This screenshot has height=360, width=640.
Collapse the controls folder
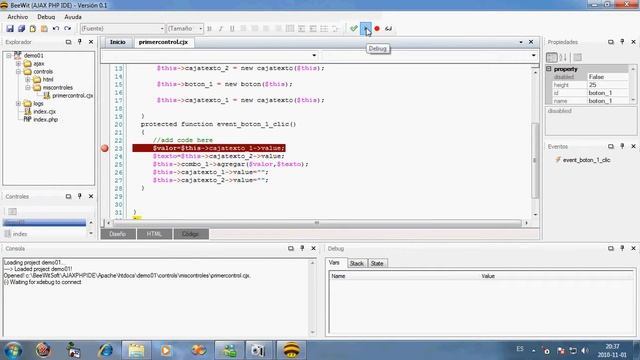point(18,71)
